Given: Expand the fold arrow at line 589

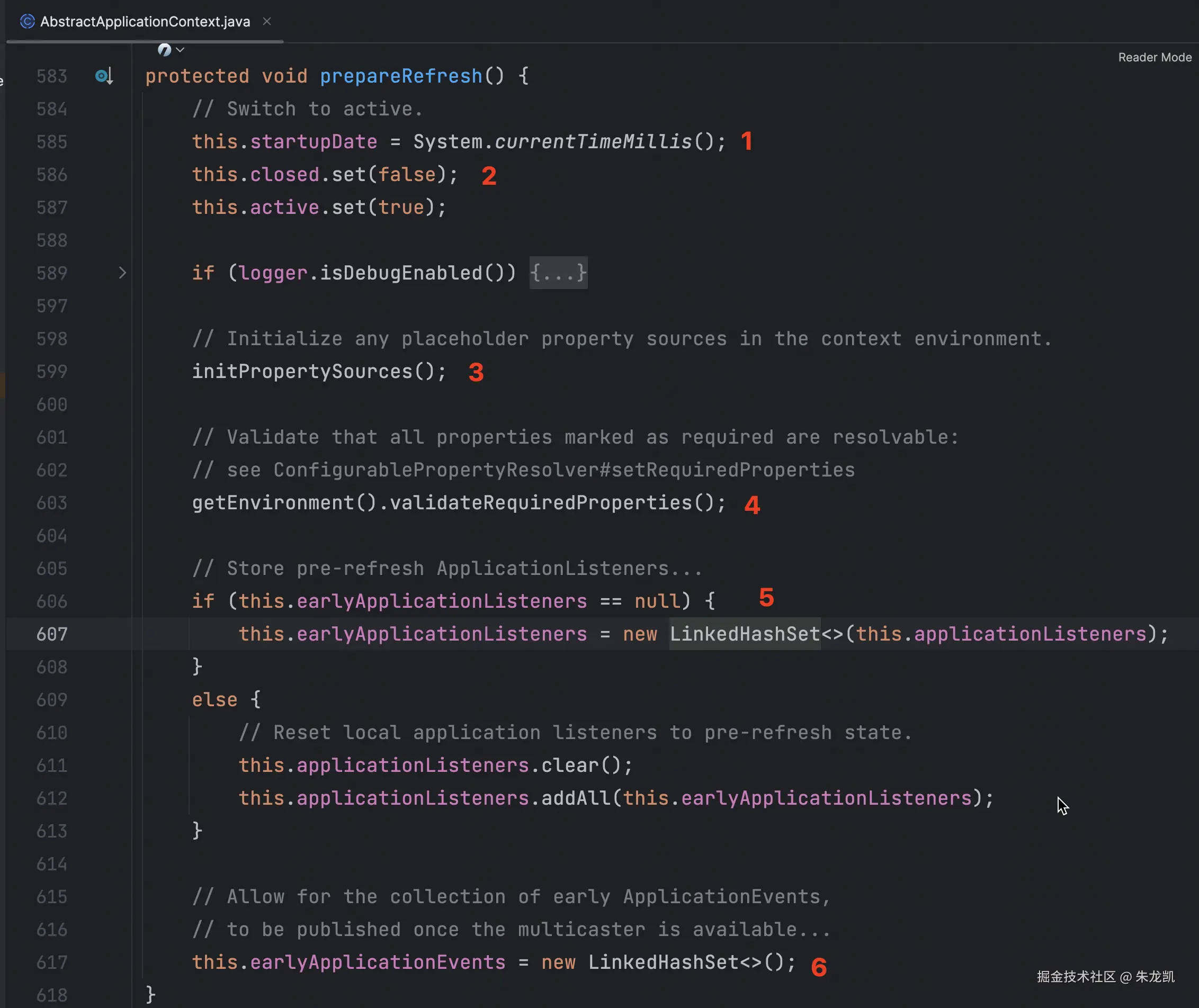Looking at the screenshot, I should point(122,273).
